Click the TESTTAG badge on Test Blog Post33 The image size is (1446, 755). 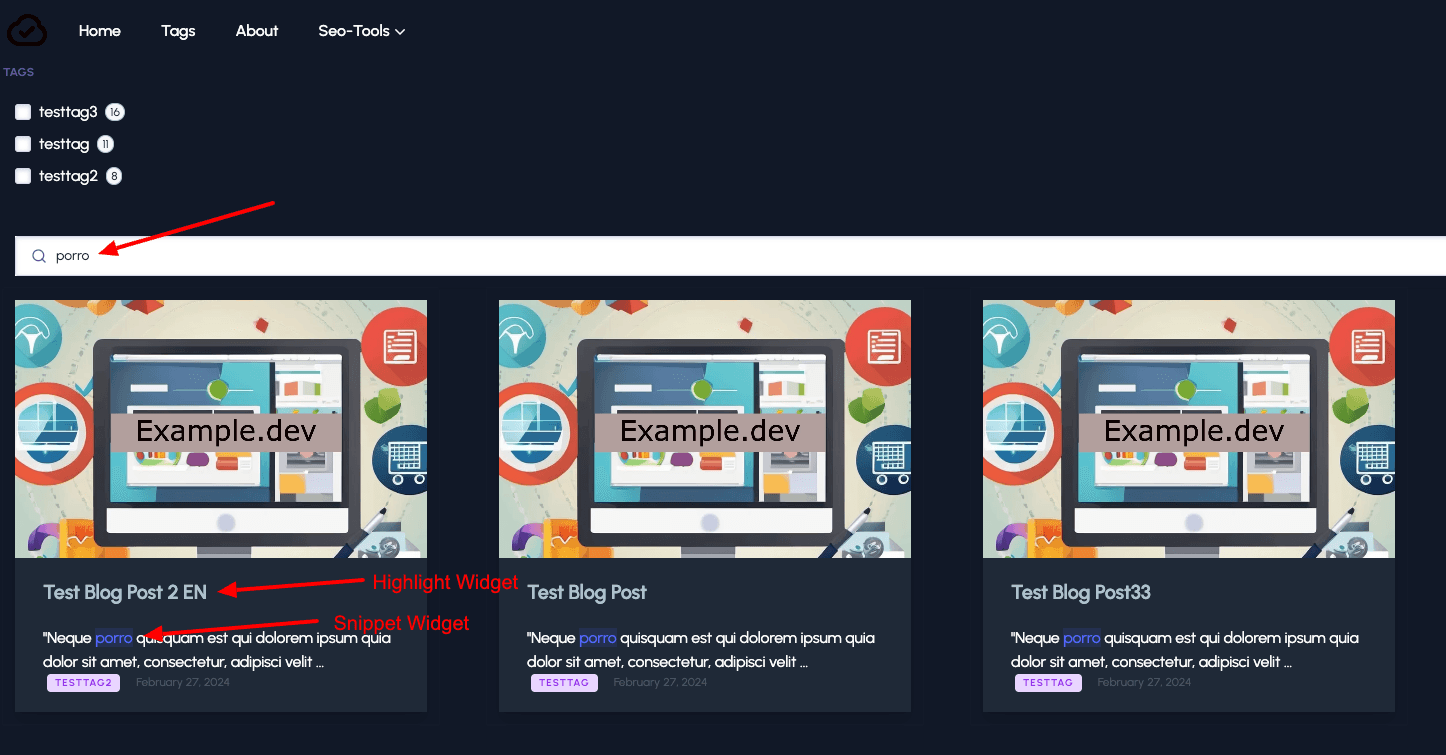pos(1048,683)
